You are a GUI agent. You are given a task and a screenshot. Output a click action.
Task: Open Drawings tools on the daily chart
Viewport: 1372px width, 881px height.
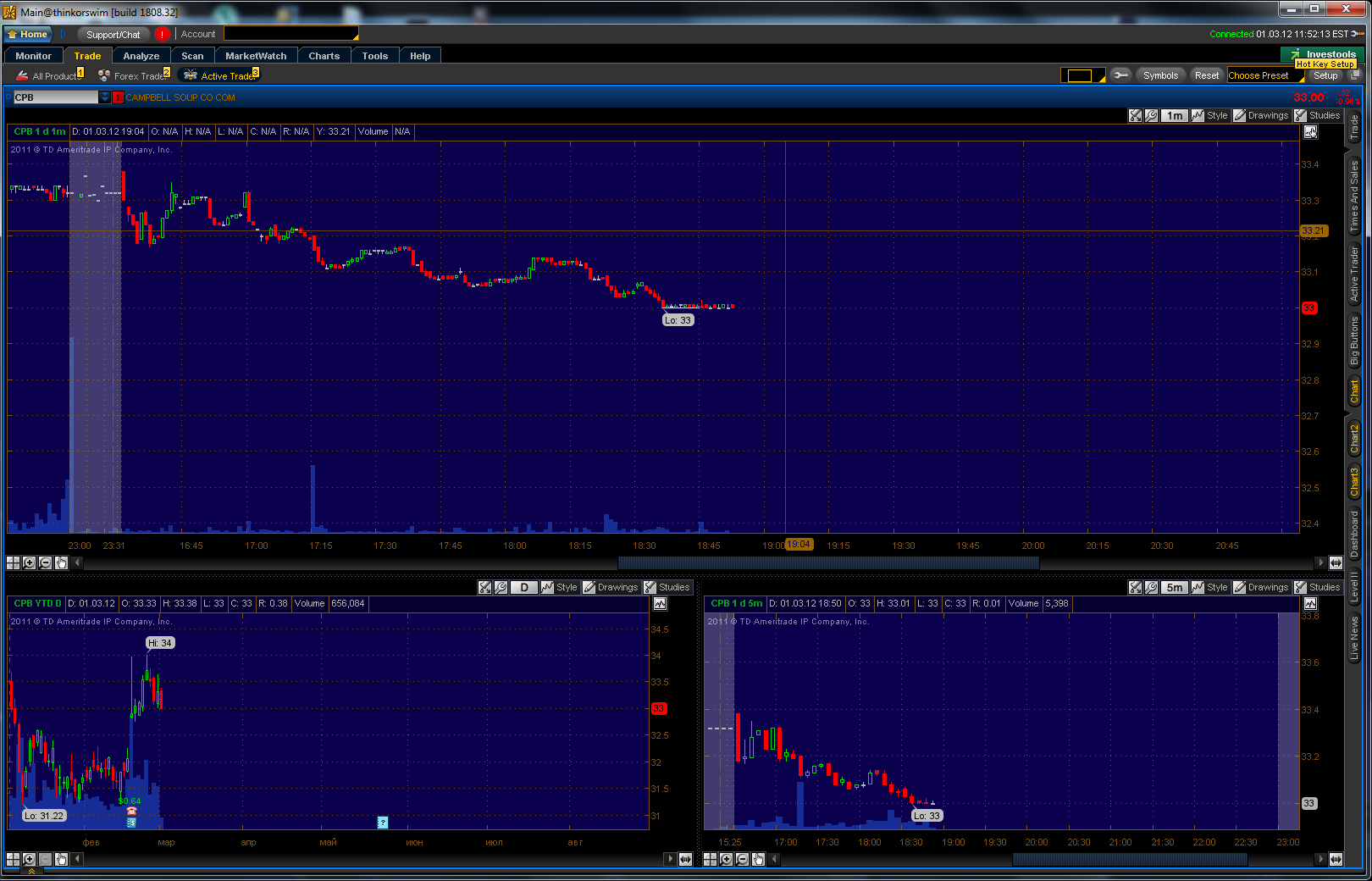611,587
